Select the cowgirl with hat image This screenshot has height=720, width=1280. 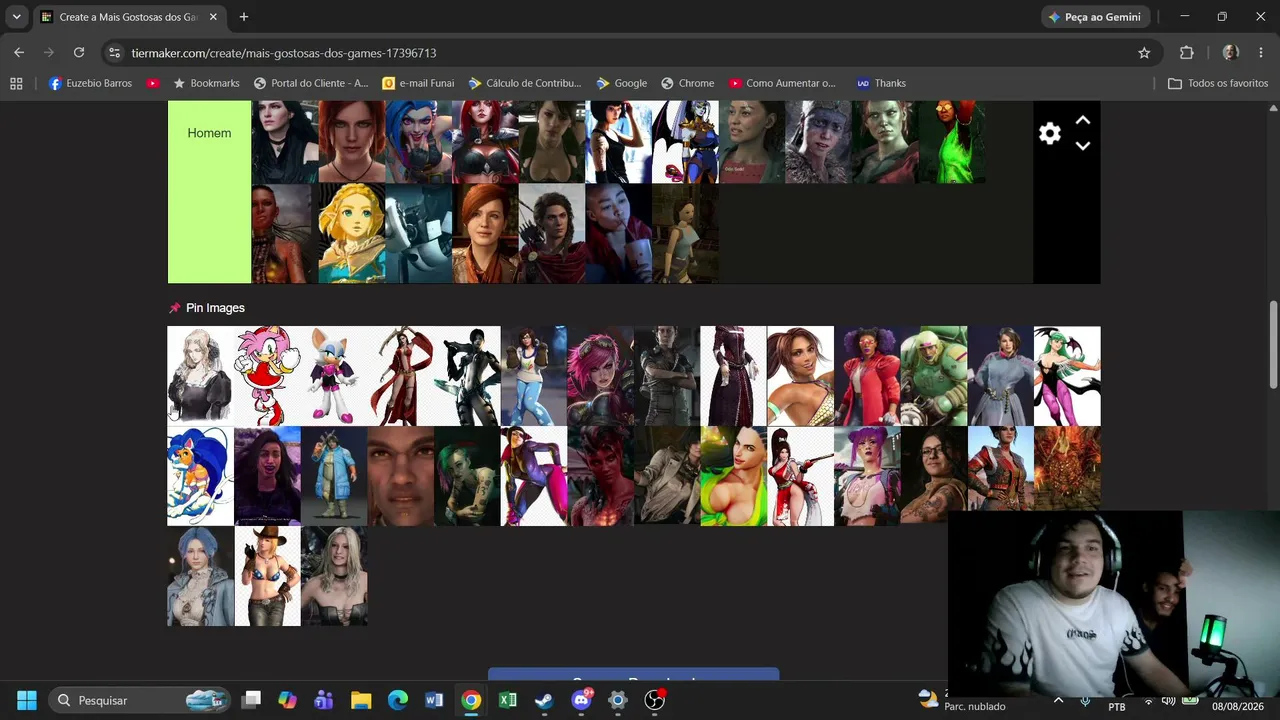(267, 576)
